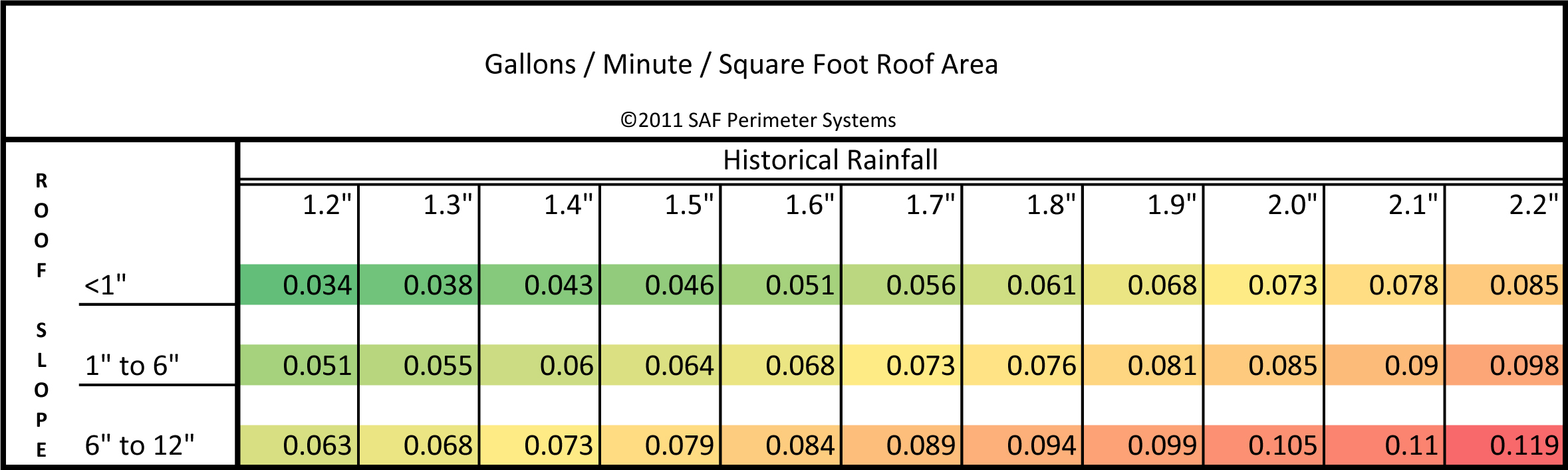The width and height of the screenshot is (1568, 470).
Task: Click the 'Gallons / Minute / Square Foot Roof Area' title
Action: pos(741,64)
